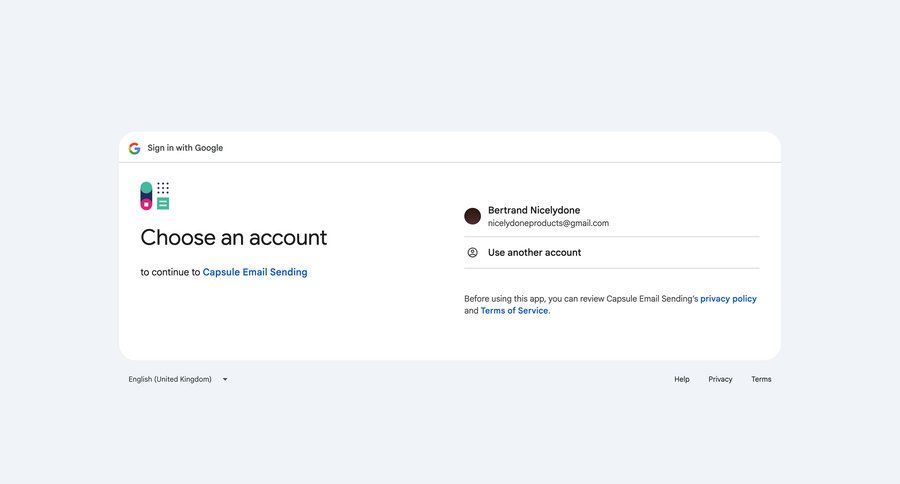Click Bertrand Nicelydone's profile avatar
The image size is (900, 484).
pyautogui.click(x=473, y=216)
